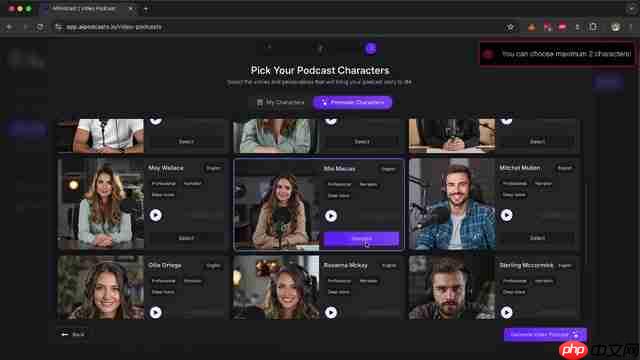Close the Video Podcast browser tab
This screenshot has width=640, height=360.
pos(131,9)
